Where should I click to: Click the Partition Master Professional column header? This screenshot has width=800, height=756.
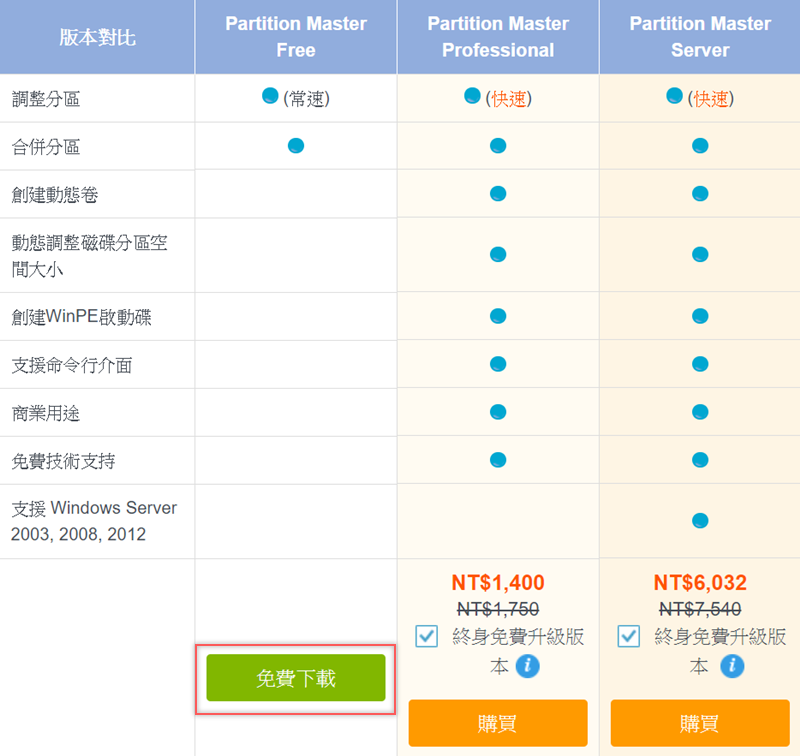497,37
